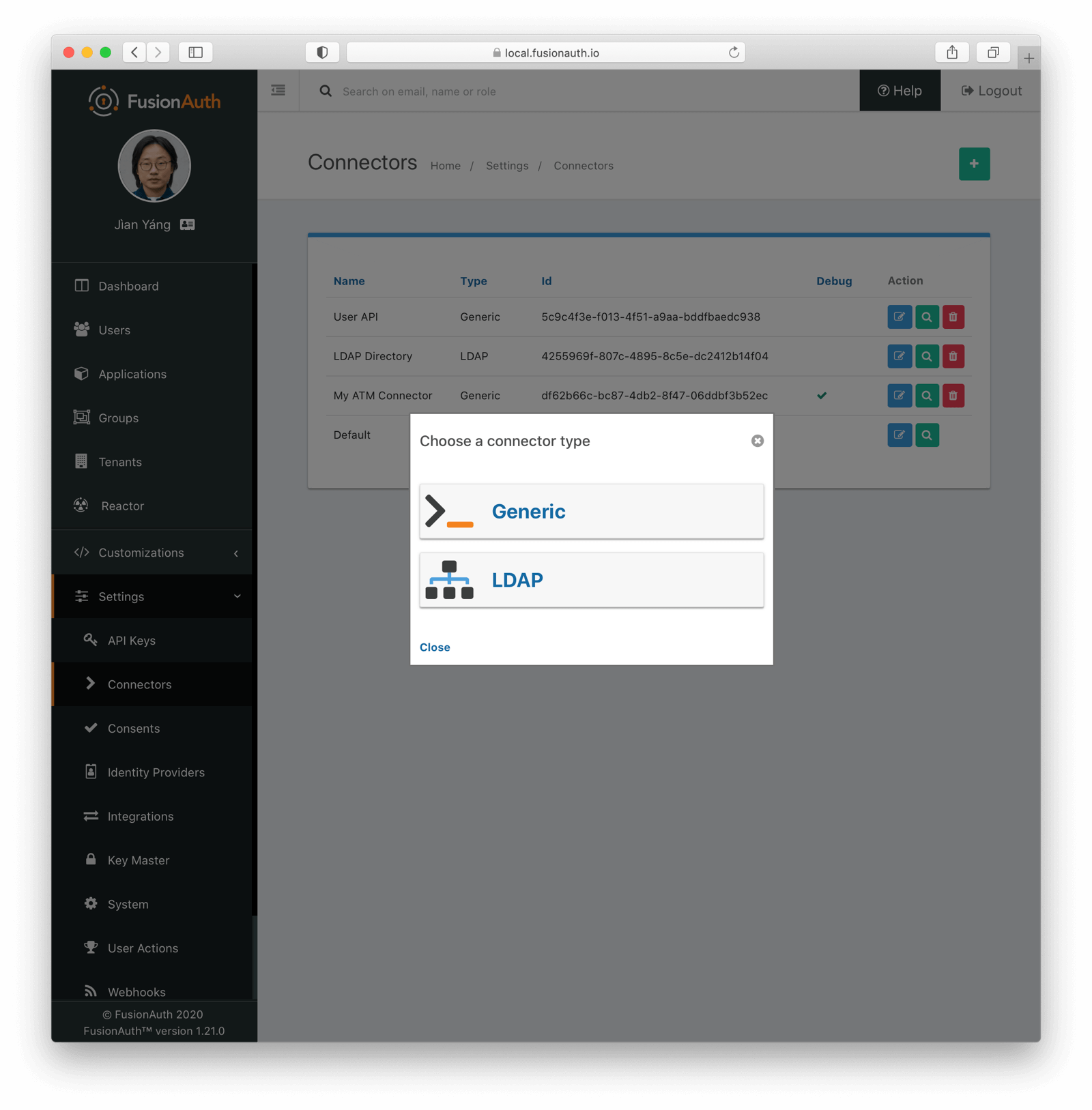Open the Tenants page

[x=152, y=462]
